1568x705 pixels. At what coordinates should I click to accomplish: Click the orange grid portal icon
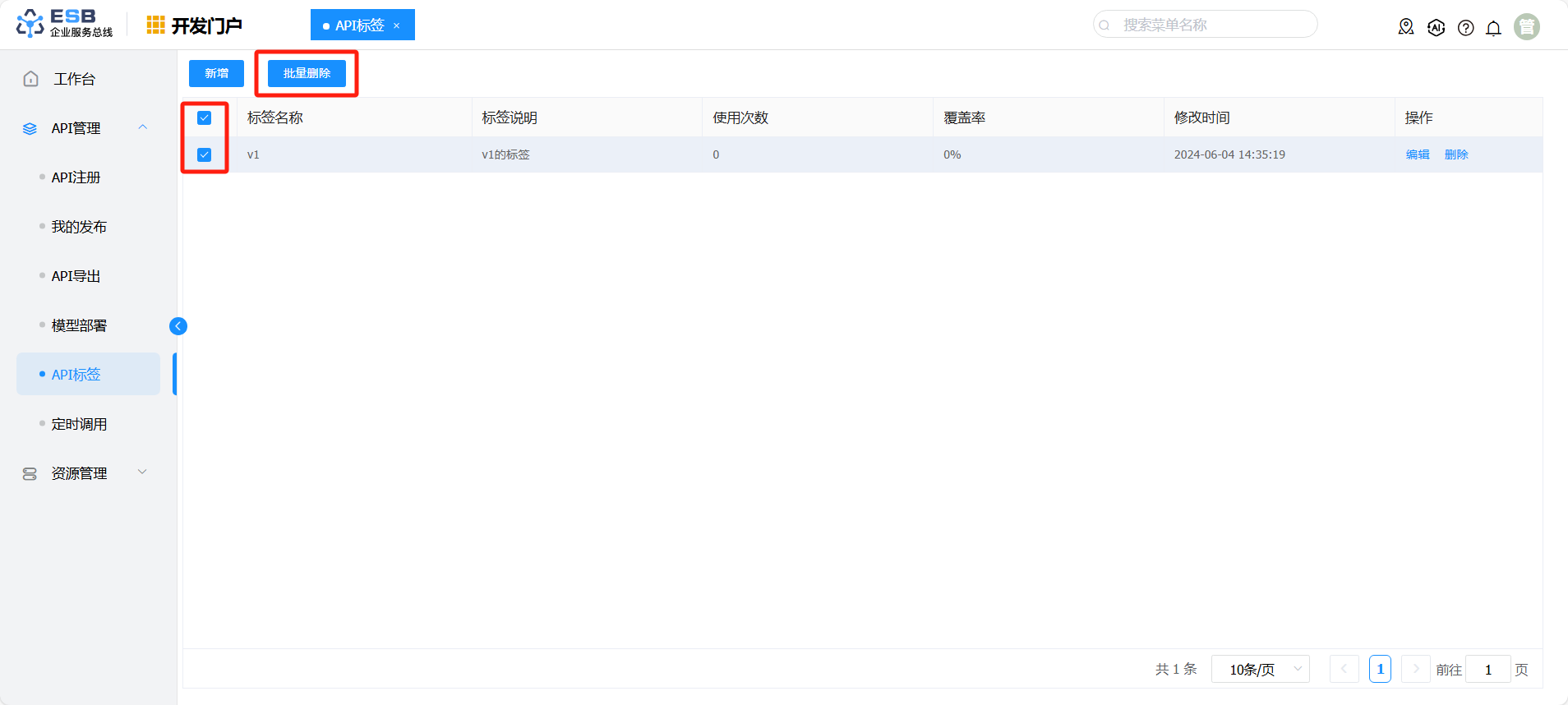pyautogui.click(x=155, y=25)
